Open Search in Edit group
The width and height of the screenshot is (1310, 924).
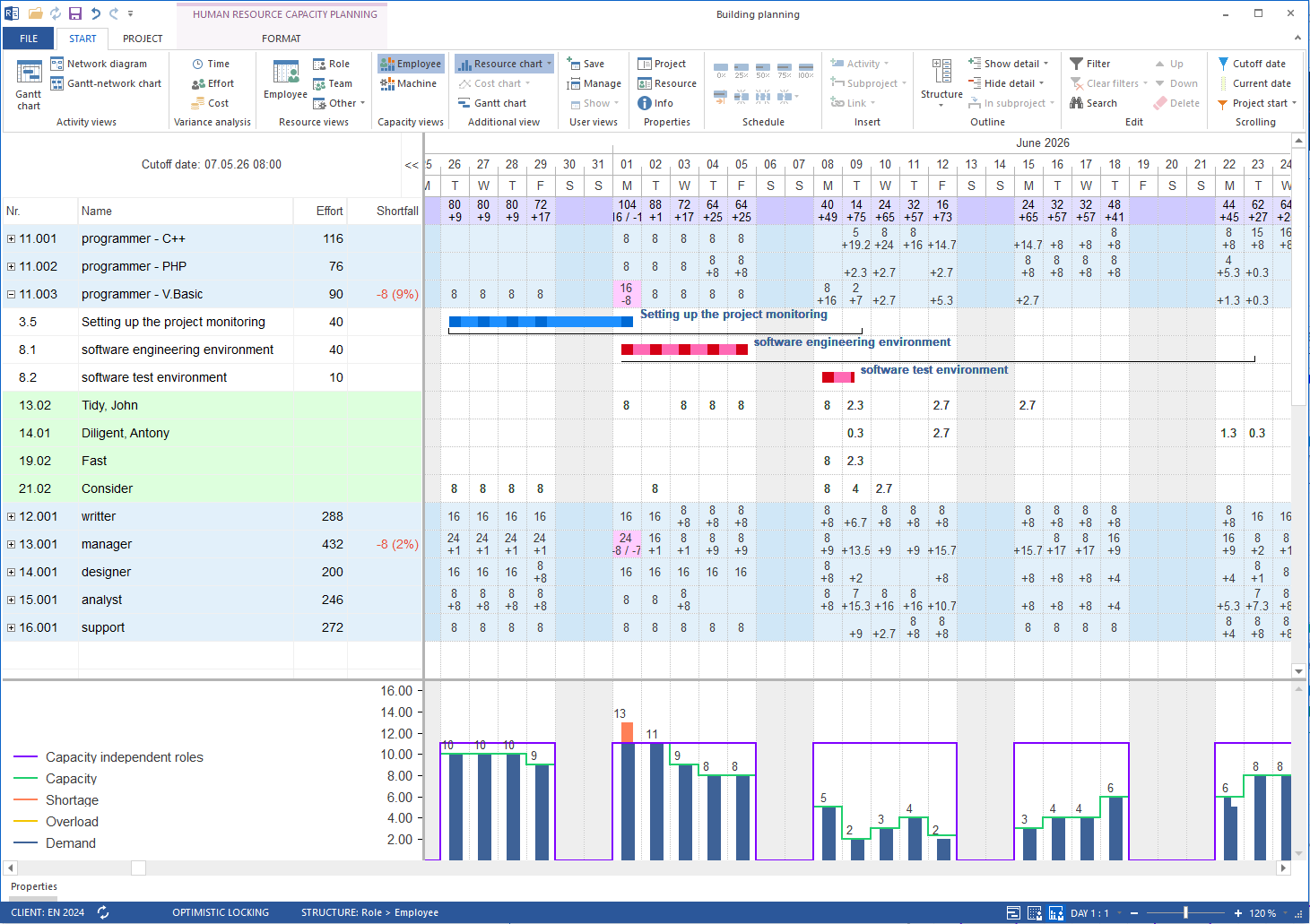coord(1094,103)
